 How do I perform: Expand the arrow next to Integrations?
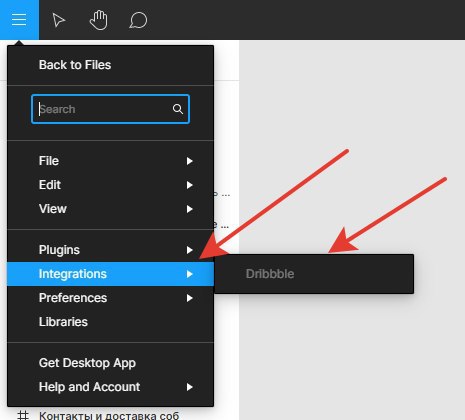[x=189, y=274]
